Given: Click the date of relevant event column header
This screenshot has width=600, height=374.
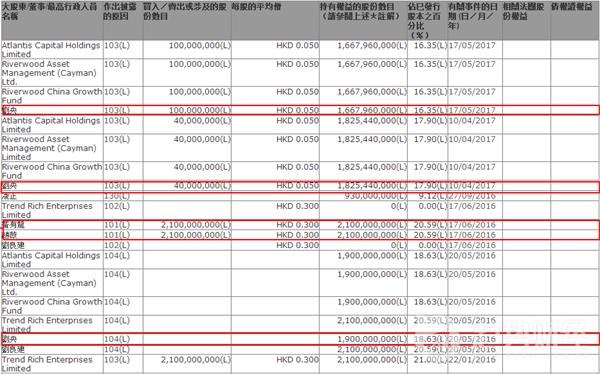Looking at the screenshot, I should [473, 16].
